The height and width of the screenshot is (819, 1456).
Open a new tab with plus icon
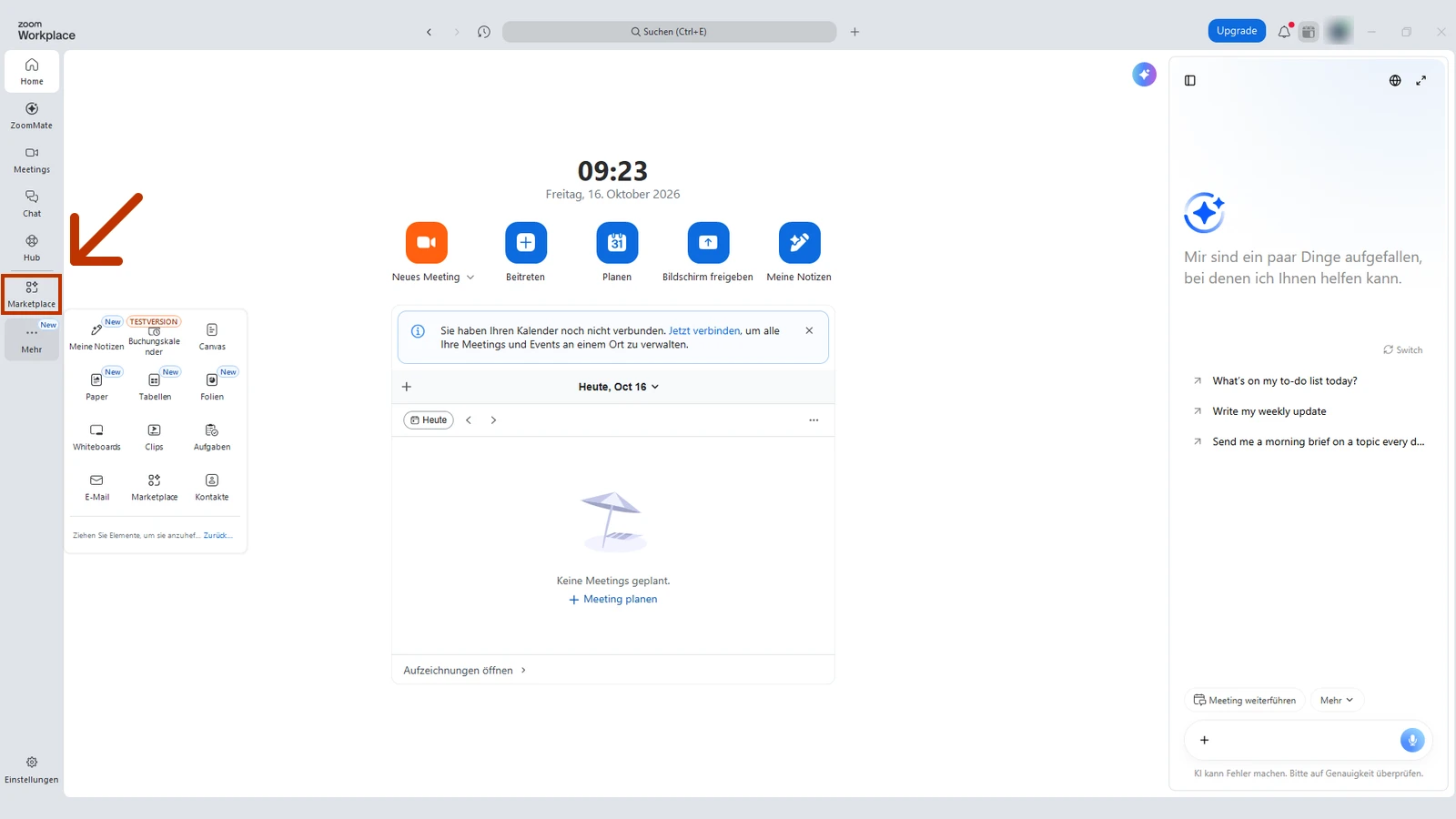click(854, 32)
